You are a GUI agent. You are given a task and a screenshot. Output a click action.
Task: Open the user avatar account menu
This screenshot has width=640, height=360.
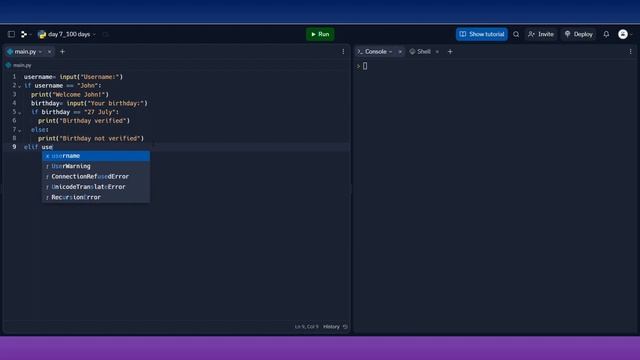tap(623, 34)
